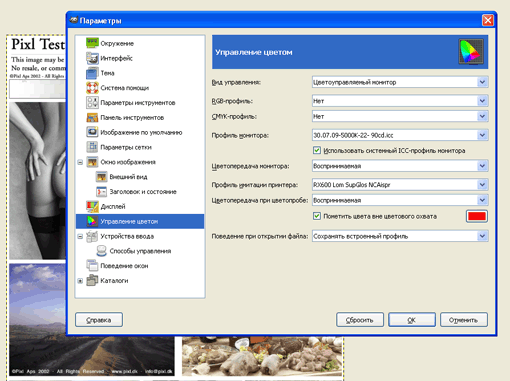Click the Изображение по умолчанию icon

pos(92,132)
